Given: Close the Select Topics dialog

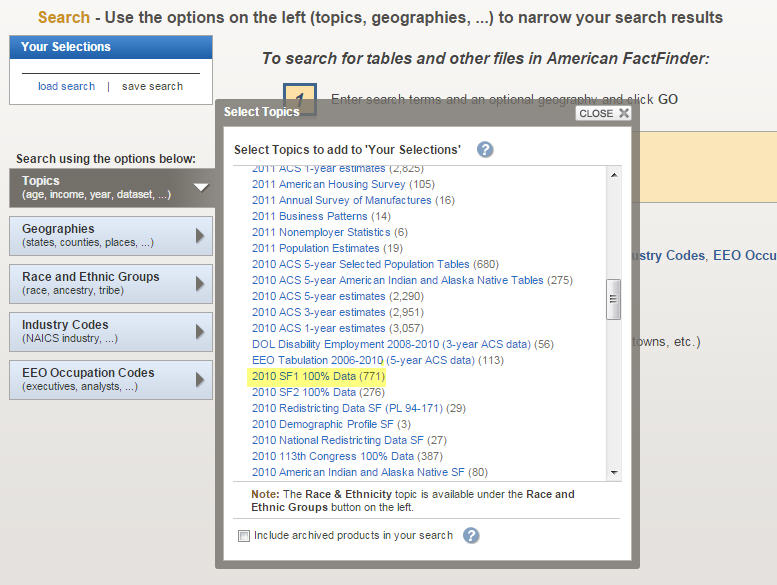Looking at the screenshot, I should (x=603, y=113).
